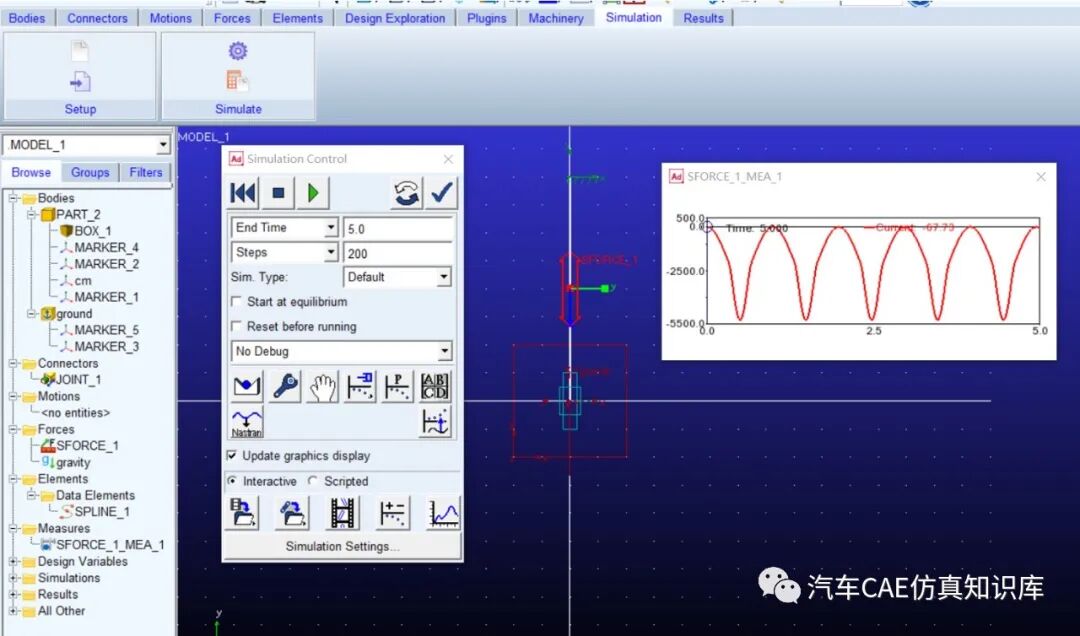Uncheck Update graphics display
Viewport: 1080px width, 636px height.
232,455
